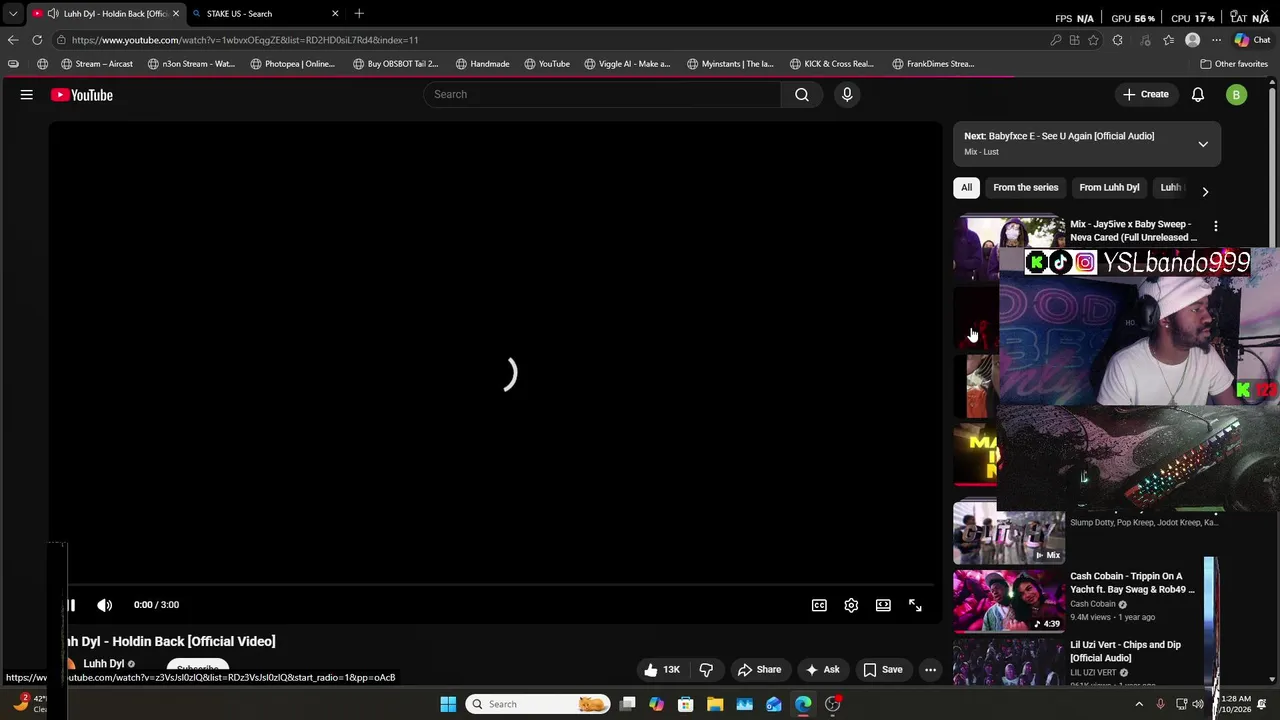Open the Stream - Aircast bookmark
The width and height of the screenshot is (1280, 720).
(x=96, y=64)
